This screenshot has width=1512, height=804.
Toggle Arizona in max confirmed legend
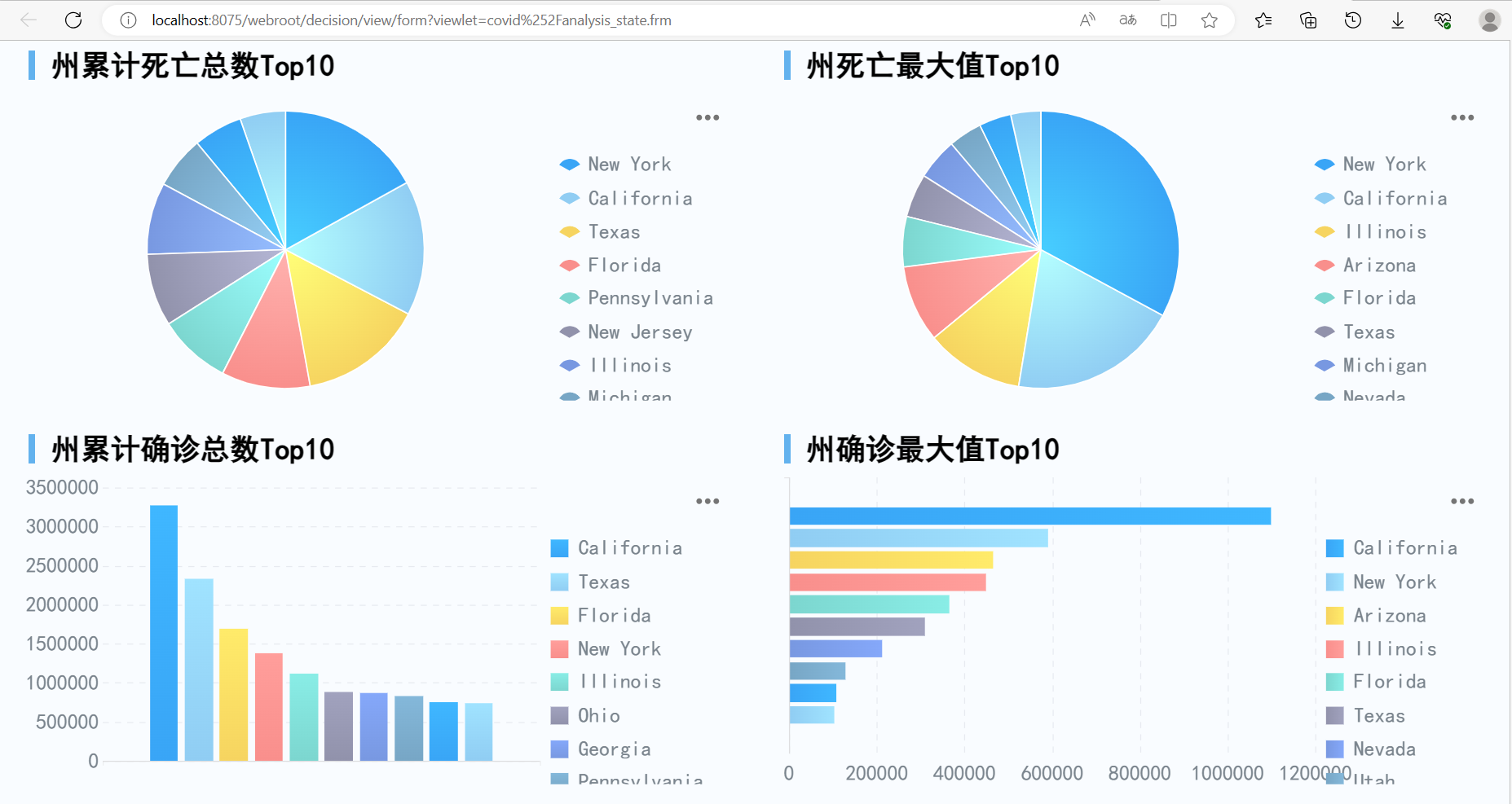pyautogui.click(x=1377, y=616)
